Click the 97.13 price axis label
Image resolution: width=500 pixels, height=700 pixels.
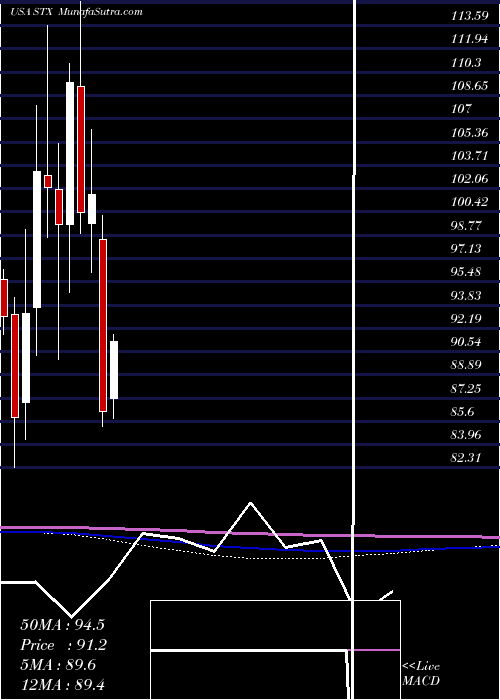pos(467,249)
